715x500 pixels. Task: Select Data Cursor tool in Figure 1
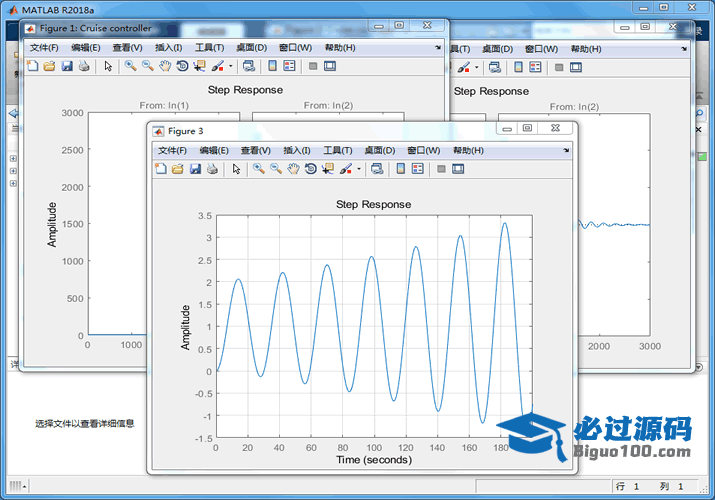(200, 66)
